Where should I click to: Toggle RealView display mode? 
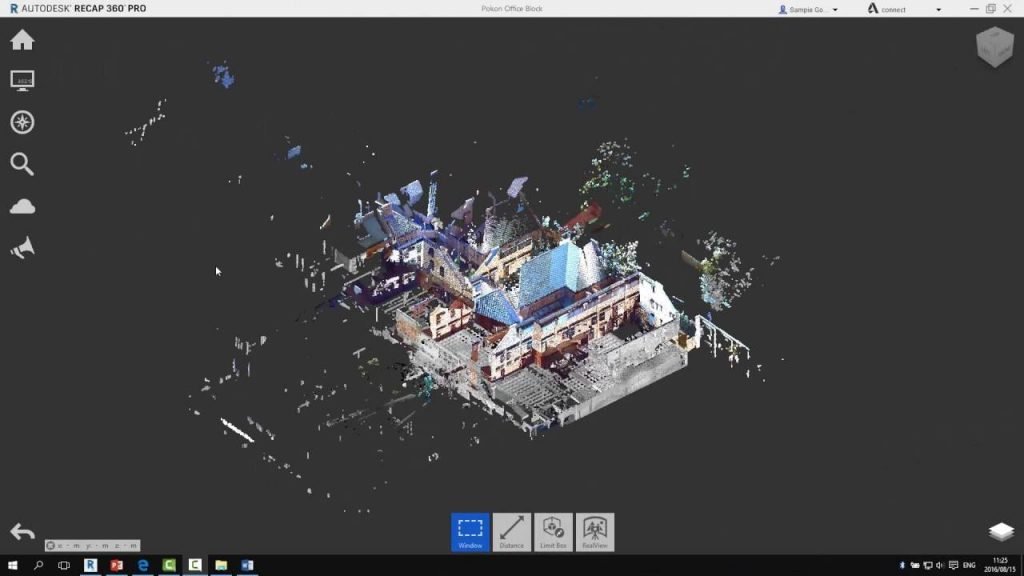[x=595, y=532]
